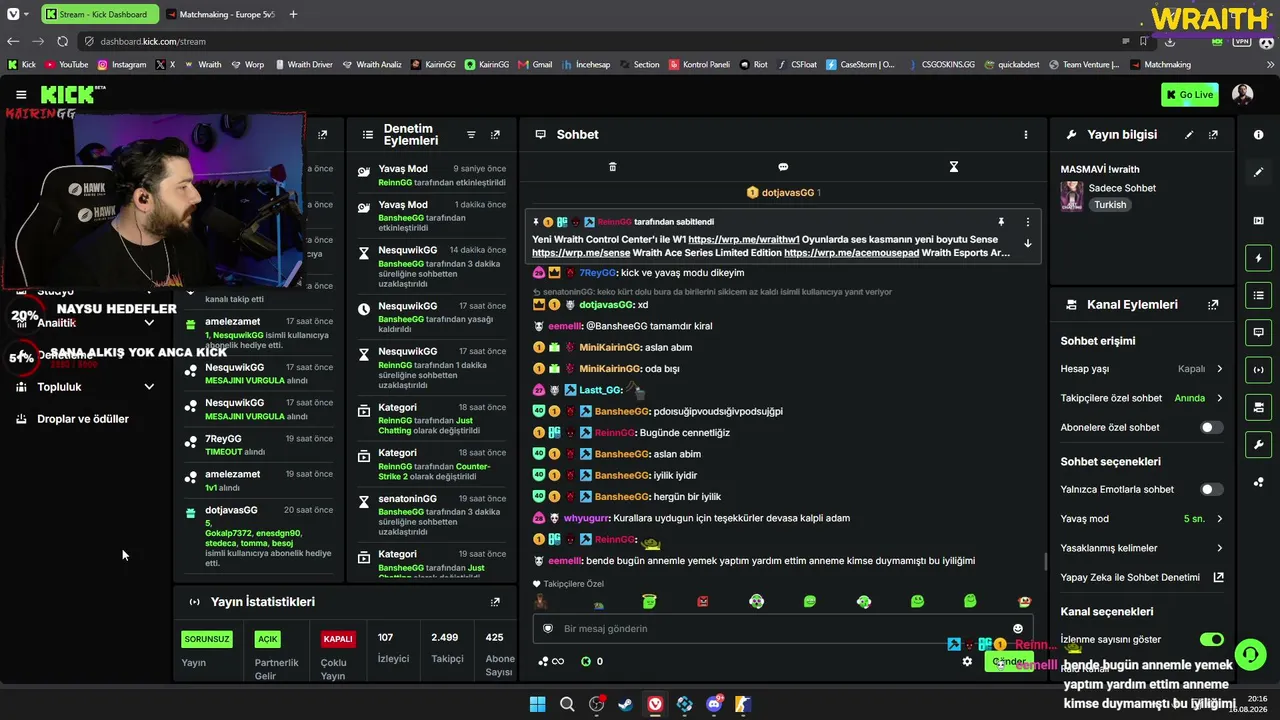The width and height of the screenshot is (1280, 720).
Task: Edit Yayın bilgisi with pencil icon
Action: 1189,135
